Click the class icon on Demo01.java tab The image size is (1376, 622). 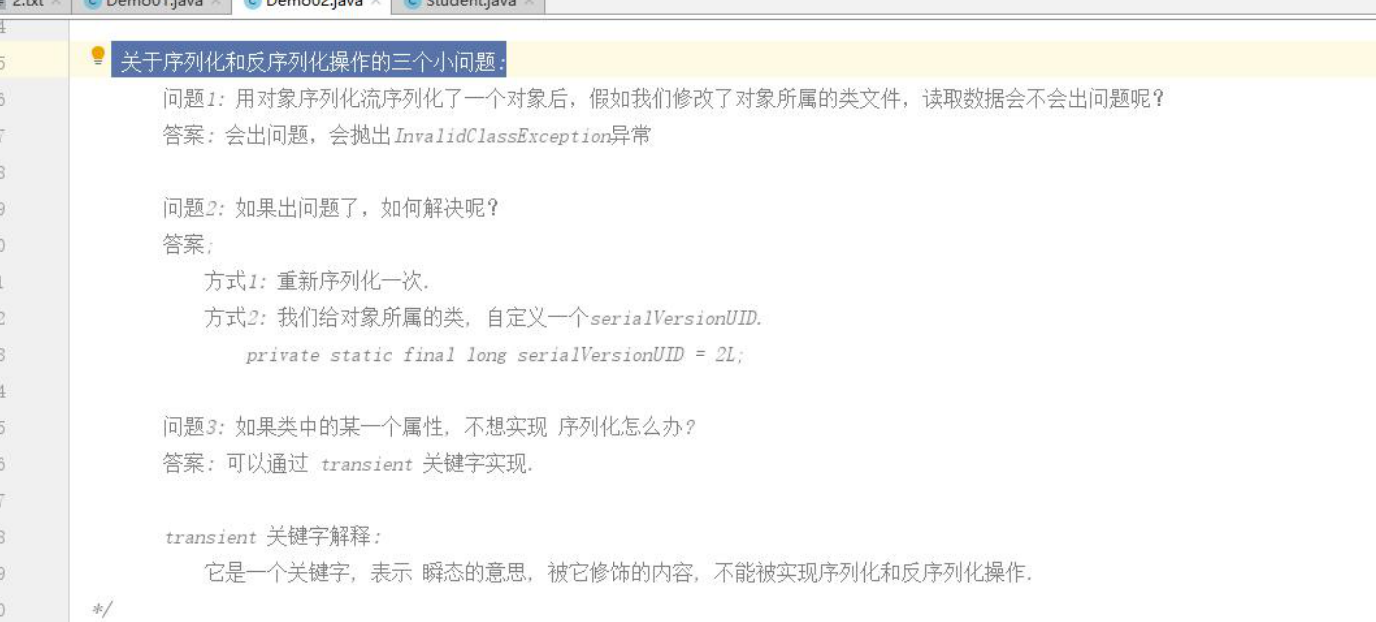92,3
